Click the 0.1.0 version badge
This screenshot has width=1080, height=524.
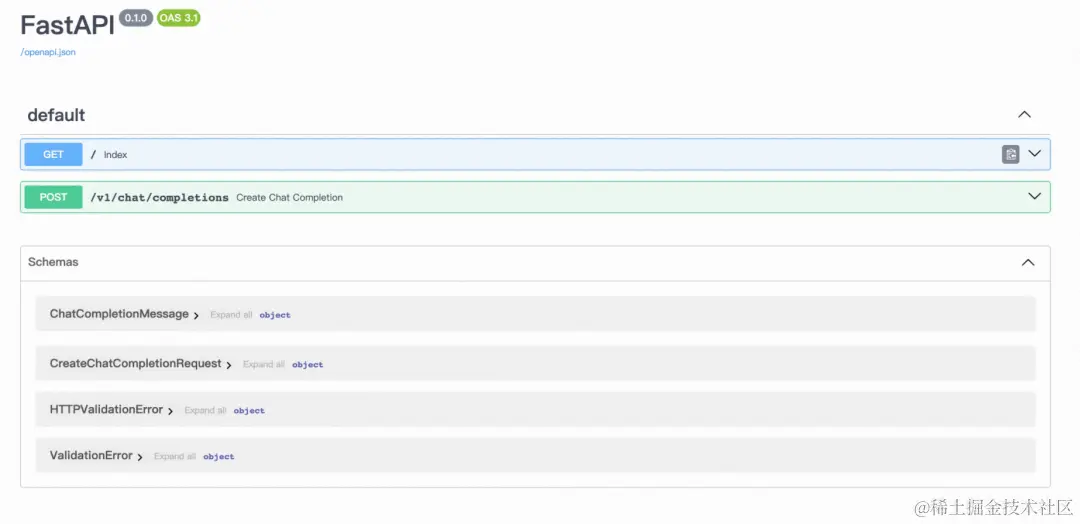tap(136, 18)
